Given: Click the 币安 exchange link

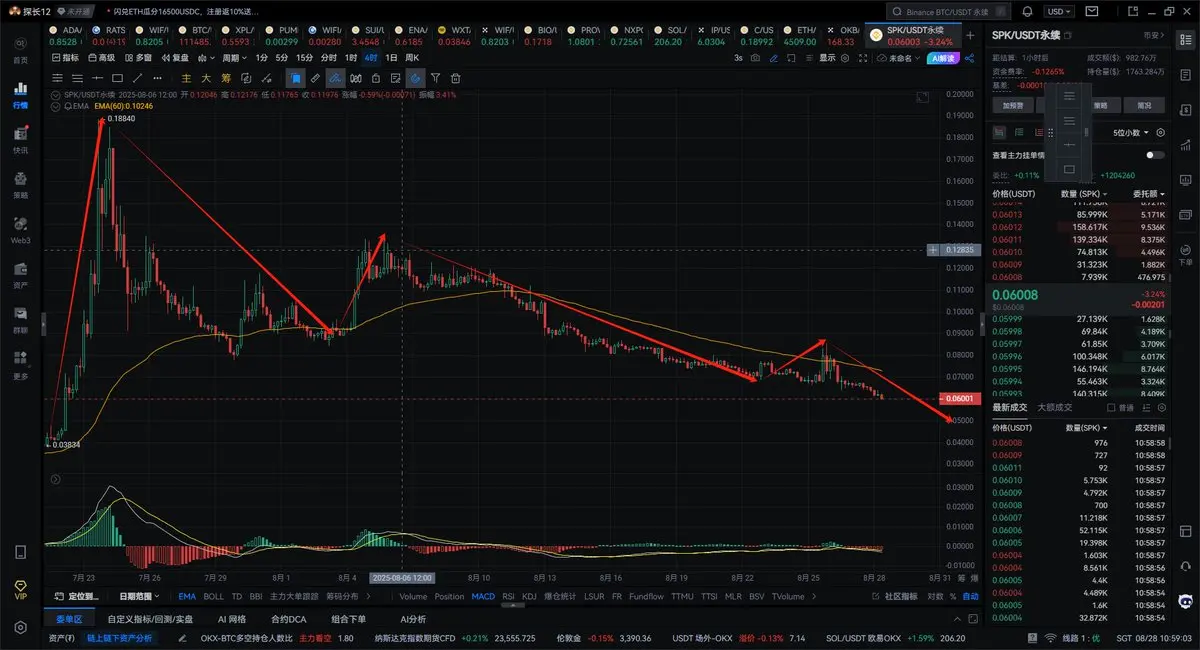Looking at the screenshot, I should [1154, 35].
